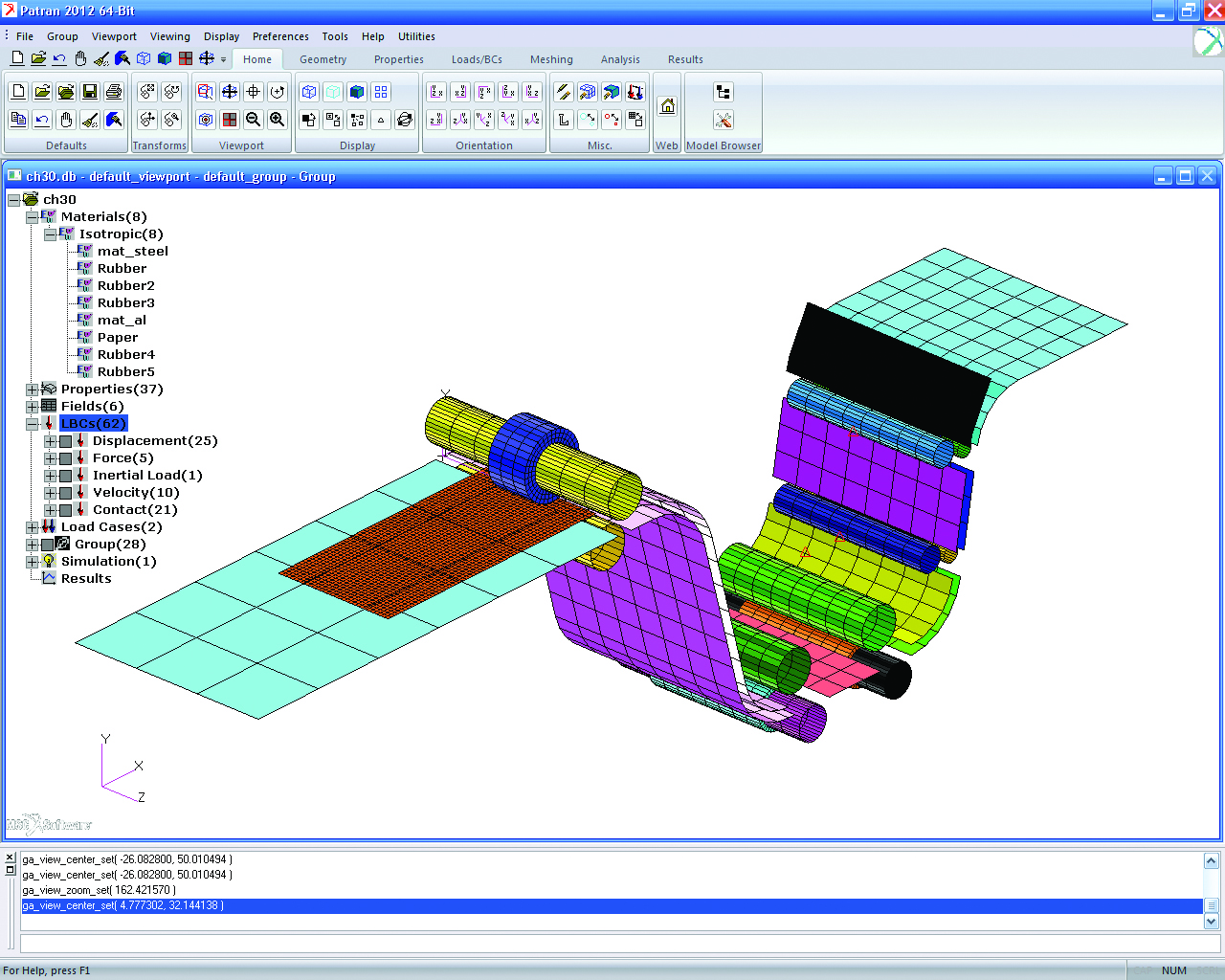
Task: Switch to the Meshing tab
Action: click(551, 59)
